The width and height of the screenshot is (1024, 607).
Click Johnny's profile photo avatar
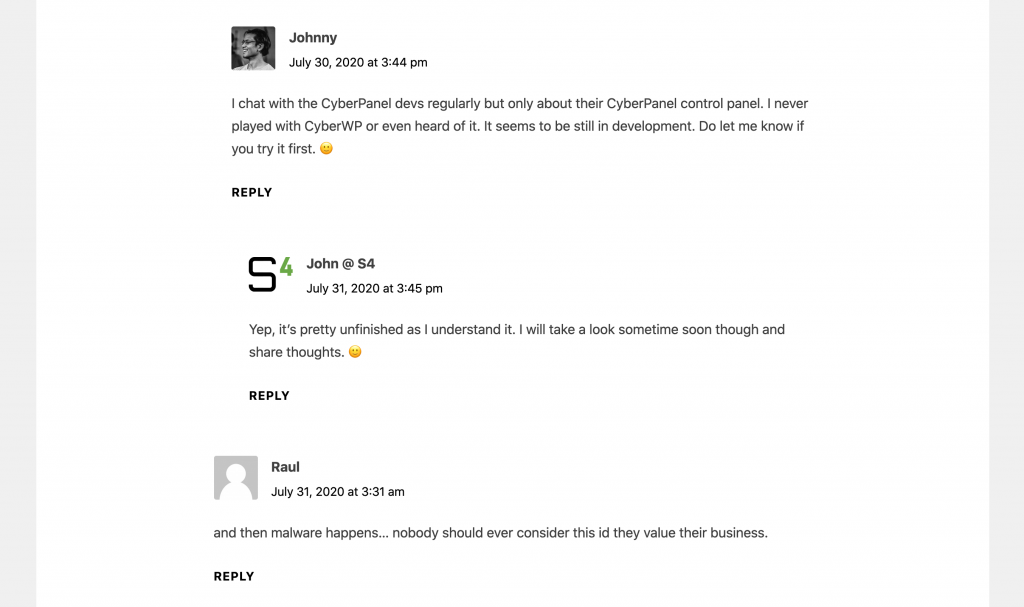(x=253, y=48)
